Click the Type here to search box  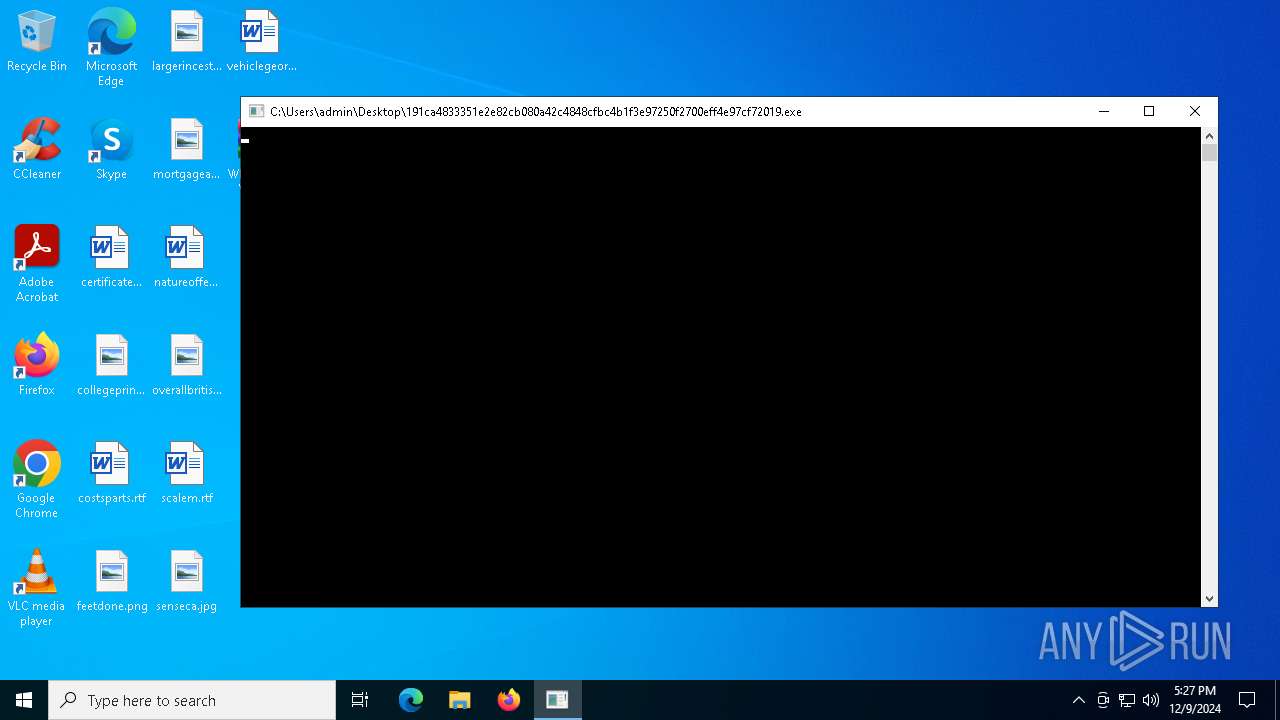192,700
